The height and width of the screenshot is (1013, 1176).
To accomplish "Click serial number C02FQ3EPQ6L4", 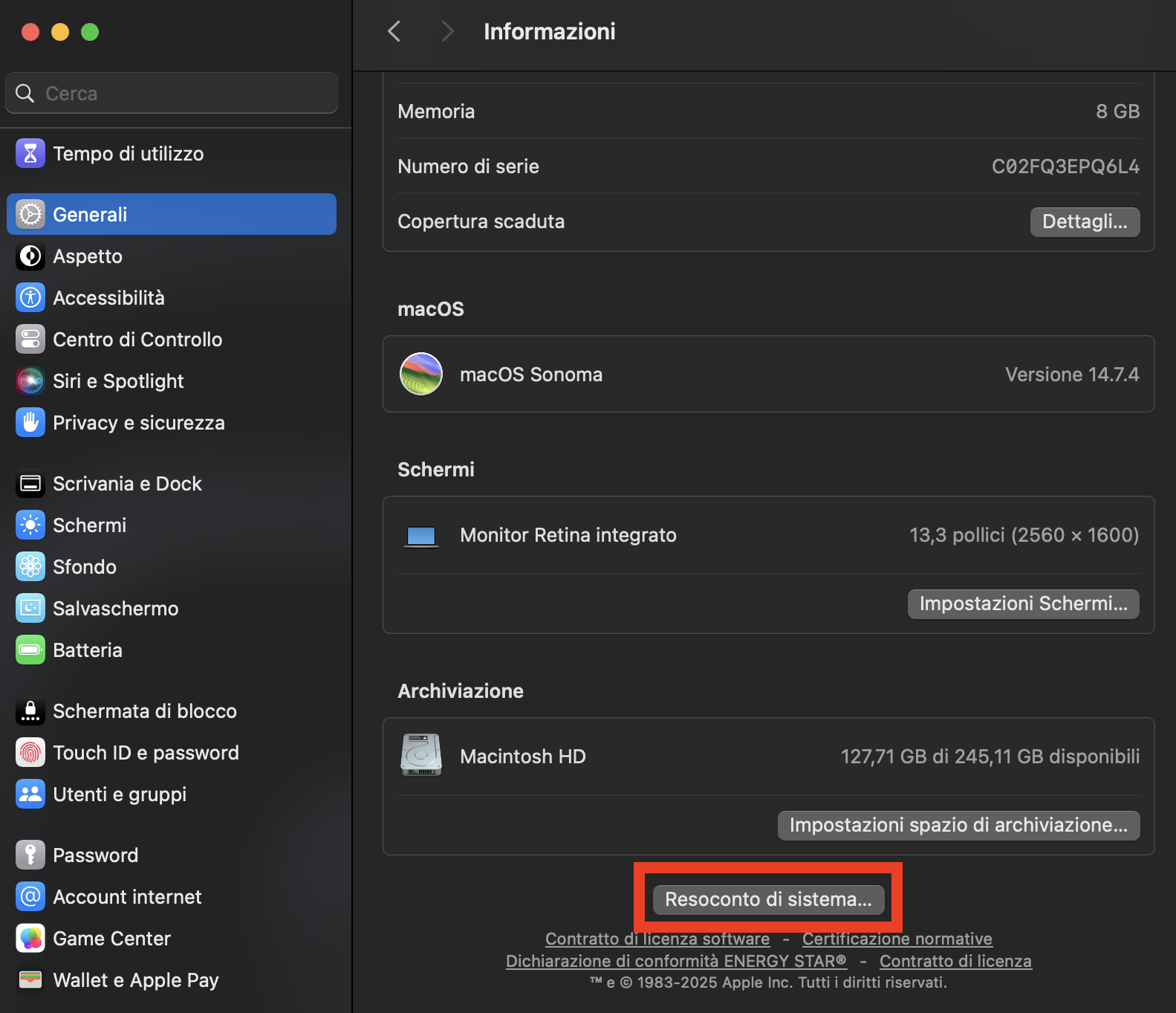I will pos(1065,166).
